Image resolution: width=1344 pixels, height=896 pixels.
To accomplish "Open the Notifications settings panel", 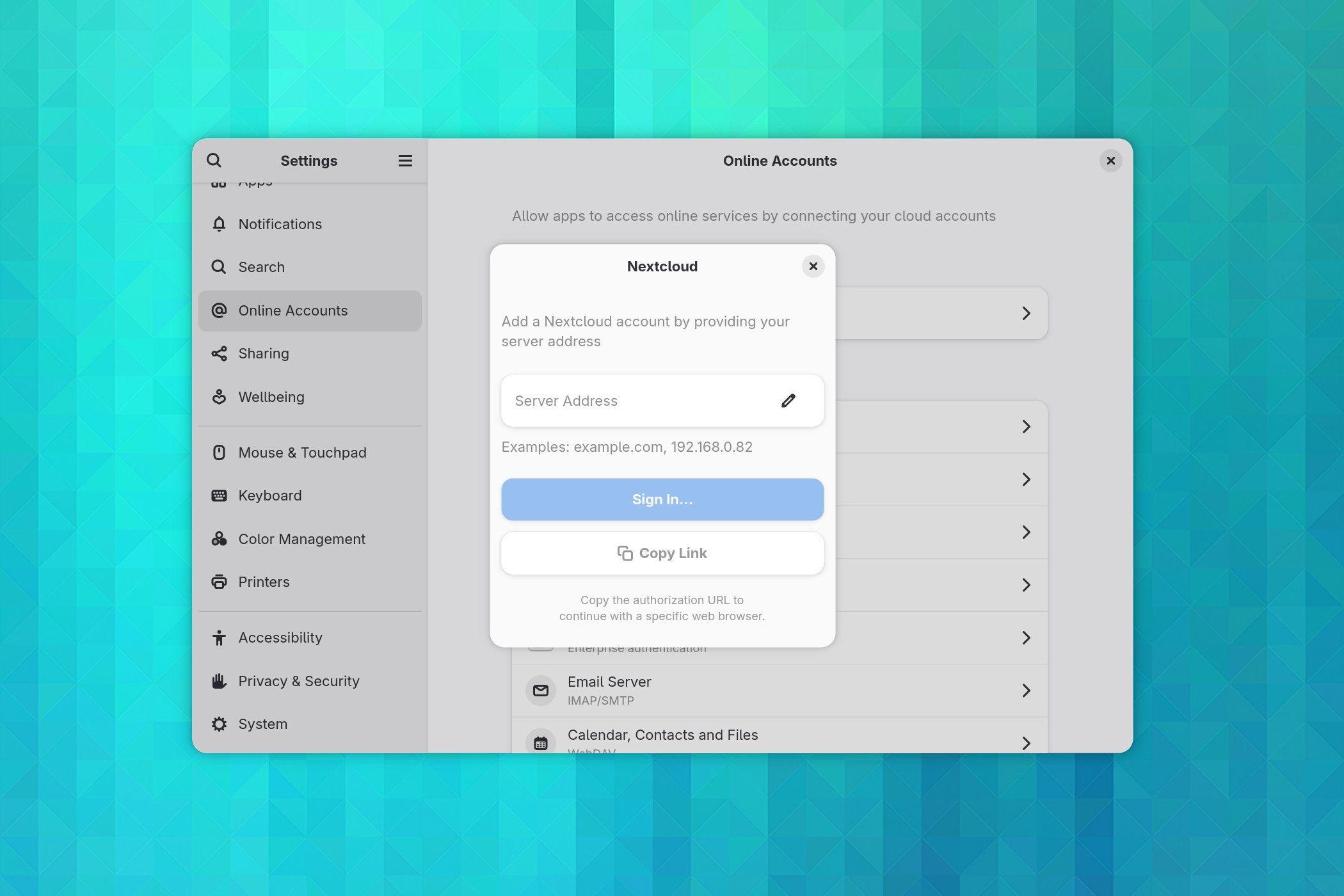I will coord(310,224).
